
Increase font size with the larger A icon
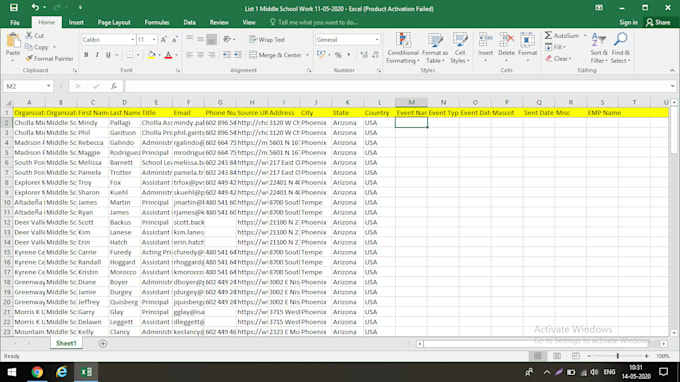coord(163,39)
